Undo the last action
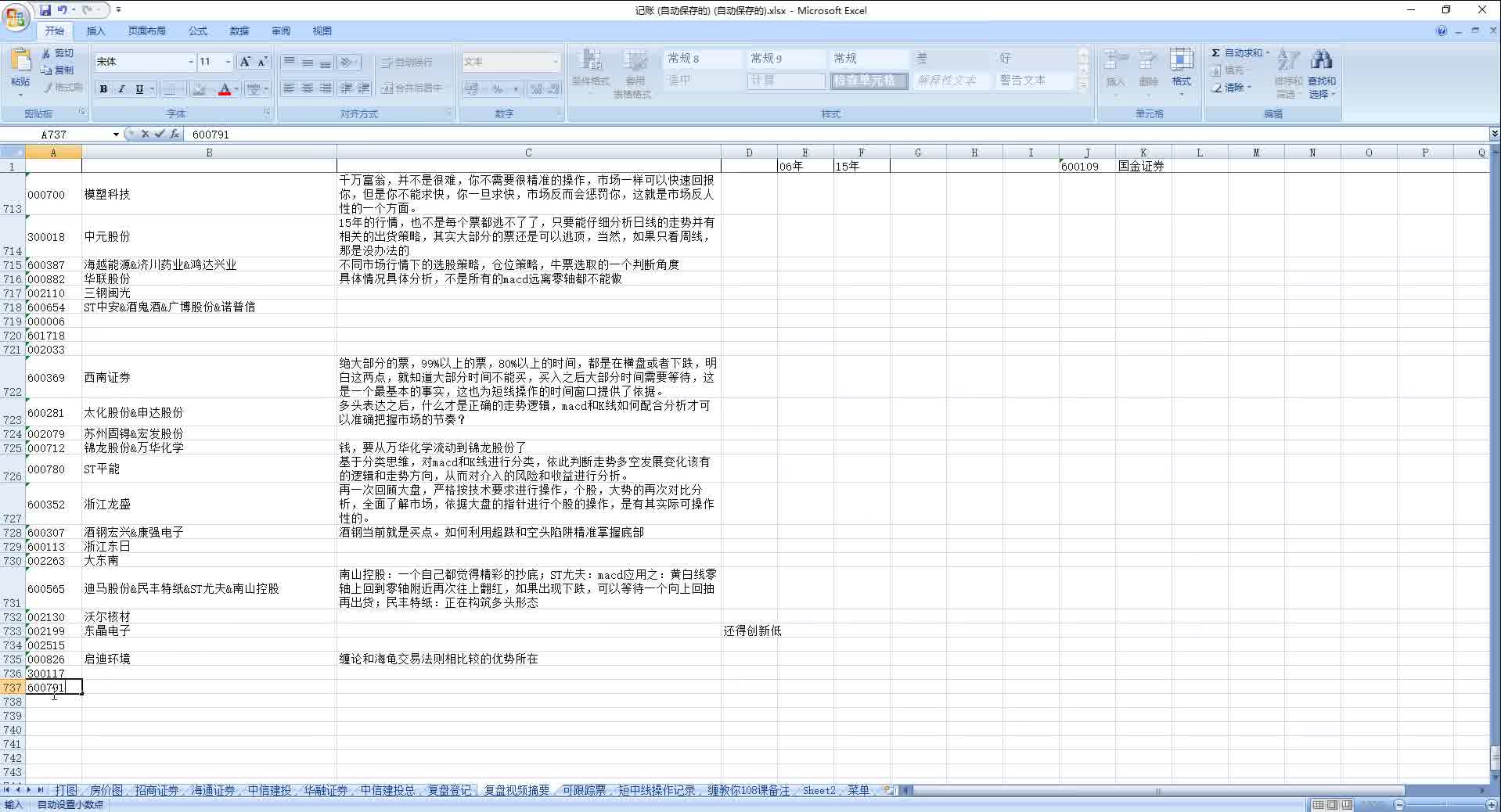The height and width of the screenshot is (812, 1501). coord(62,10)
